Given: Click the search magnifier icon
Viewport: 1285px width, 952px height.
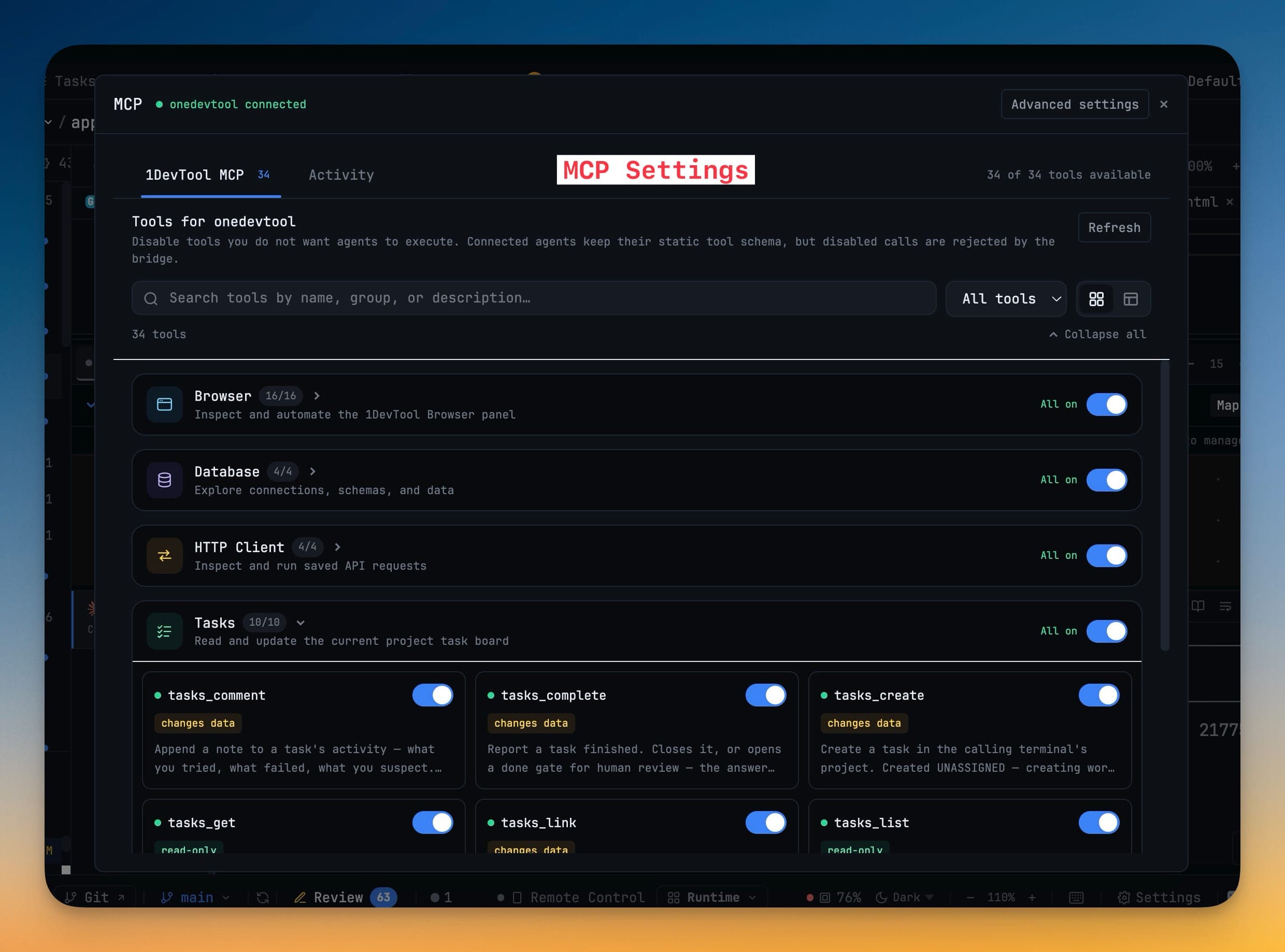Looking at the screenshot, I should coord(151,298).
